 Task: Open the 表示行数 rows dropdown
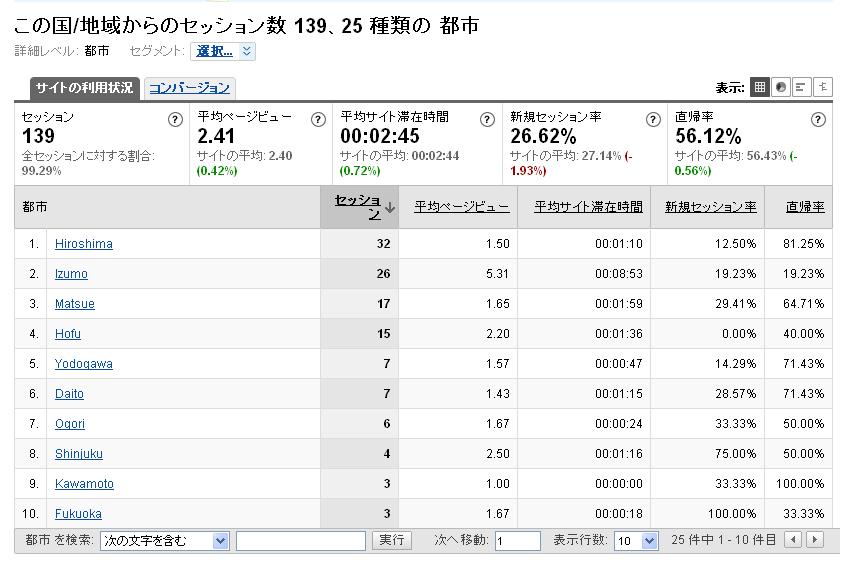coord(636,541)
